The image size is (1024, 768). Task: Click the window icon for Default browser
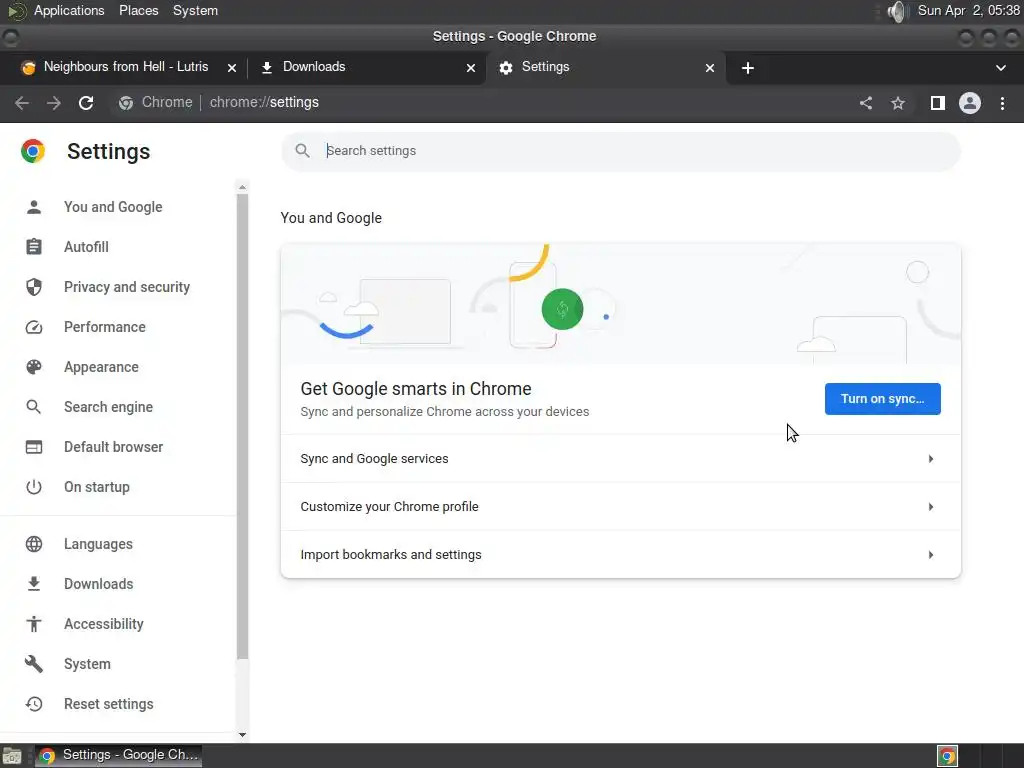(34, 447)
